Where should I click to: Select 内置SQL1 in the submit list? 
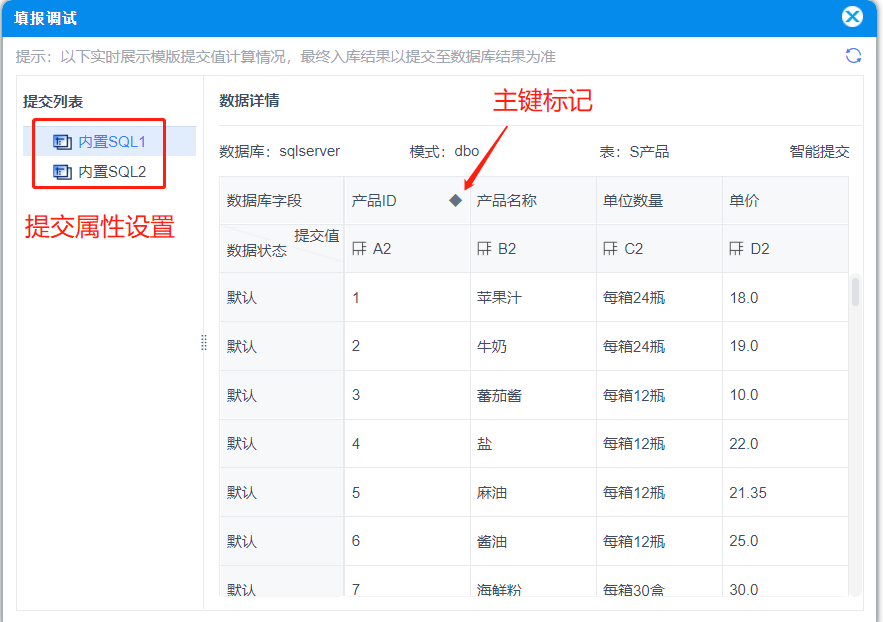pos(109,141)
